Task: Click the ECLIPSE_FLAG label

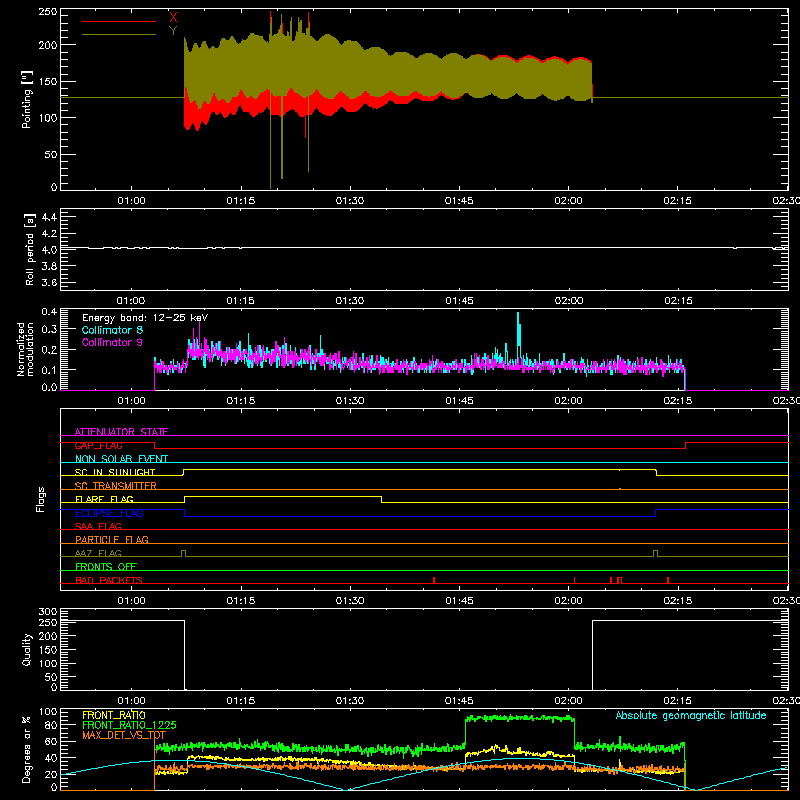Action: 109,513
